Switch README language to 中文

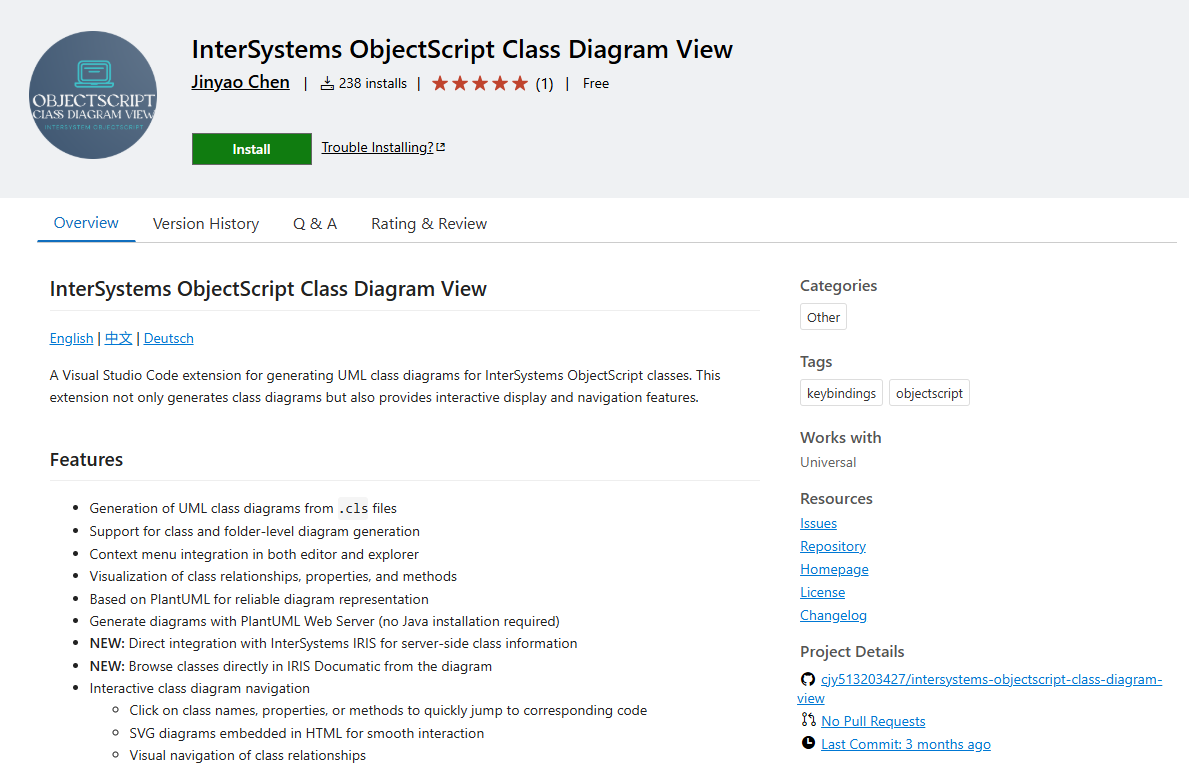coord(118,339)
